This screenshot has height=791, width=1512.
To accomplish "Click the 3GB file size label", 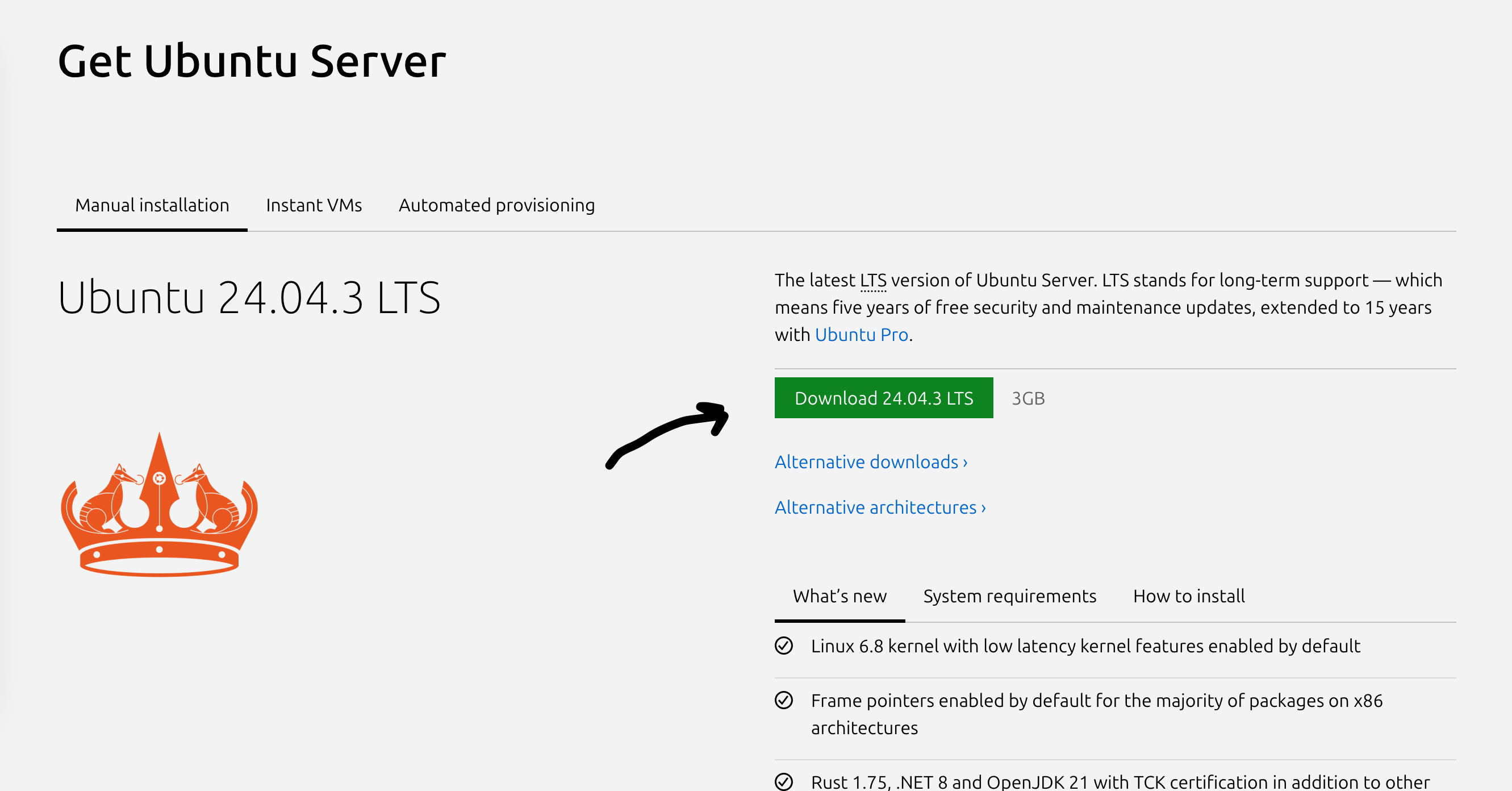I will click(1028, 398).
